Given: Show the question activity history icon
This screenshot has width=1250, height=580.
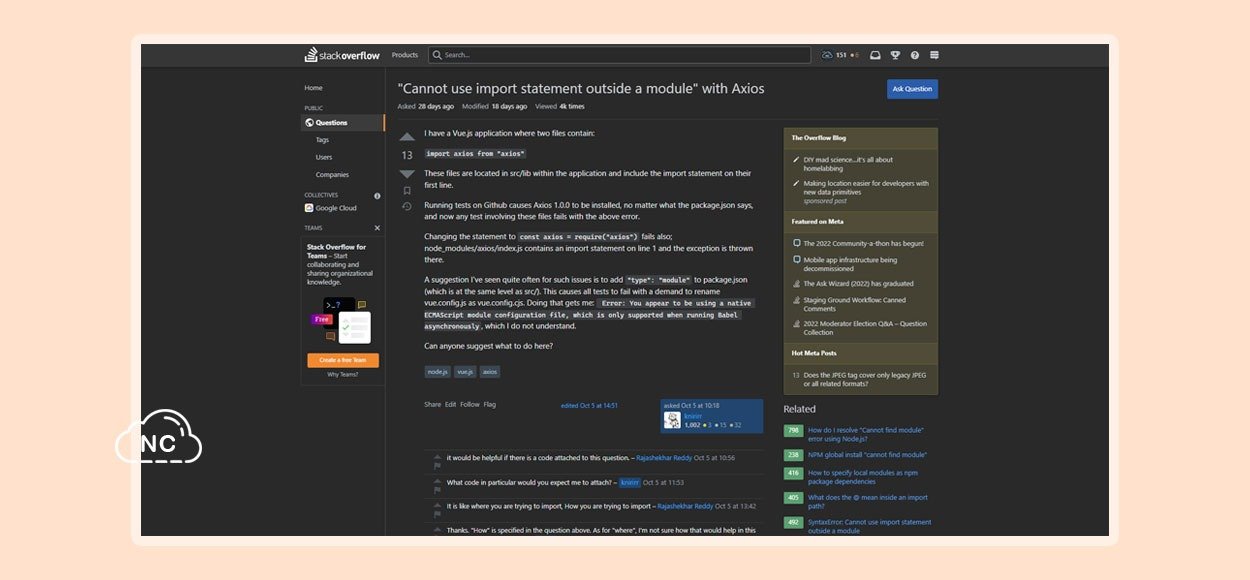Looking at the screenshot, I should tap(407, 206).
